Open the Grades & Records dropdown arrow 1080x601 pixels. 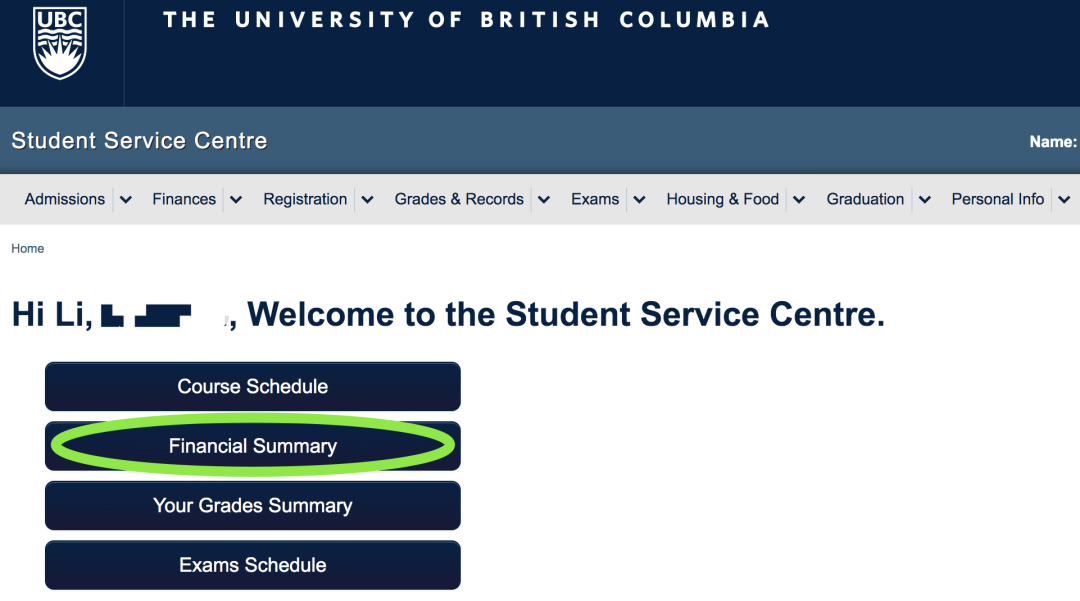(x=544, y=200)
